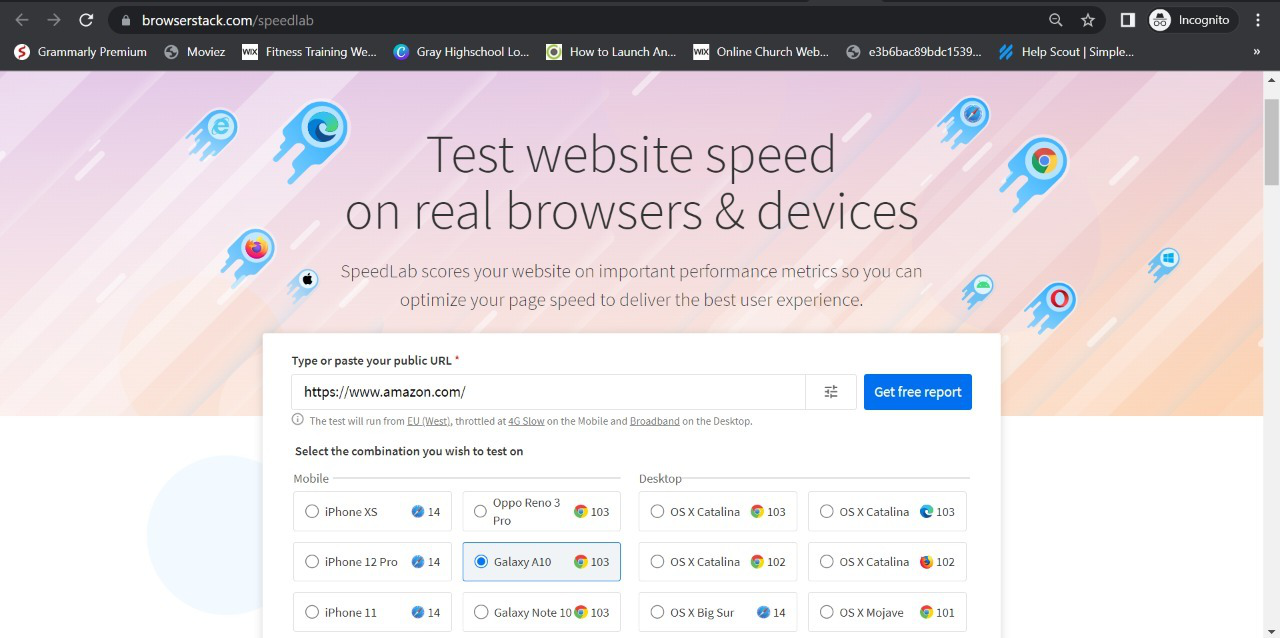Click Edge icon in OS X Catalina 103 row
The width and height of the screenshot is (1280, 638).
pyautogui.click(x=926, y=511)
